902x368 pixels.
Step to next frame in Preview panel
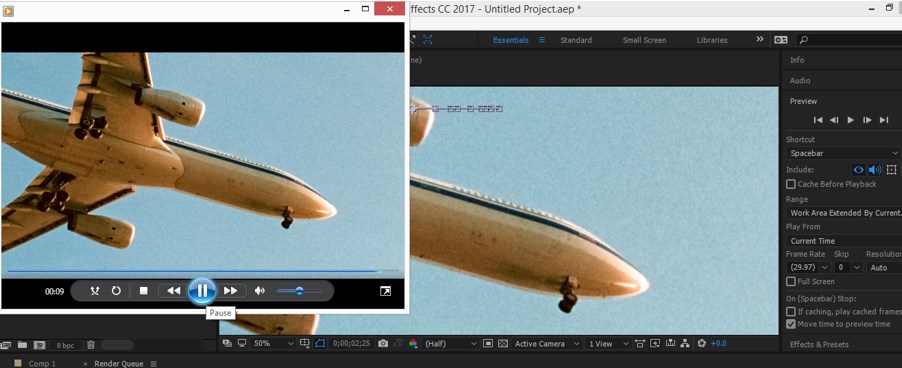click(x=867, y=120)
